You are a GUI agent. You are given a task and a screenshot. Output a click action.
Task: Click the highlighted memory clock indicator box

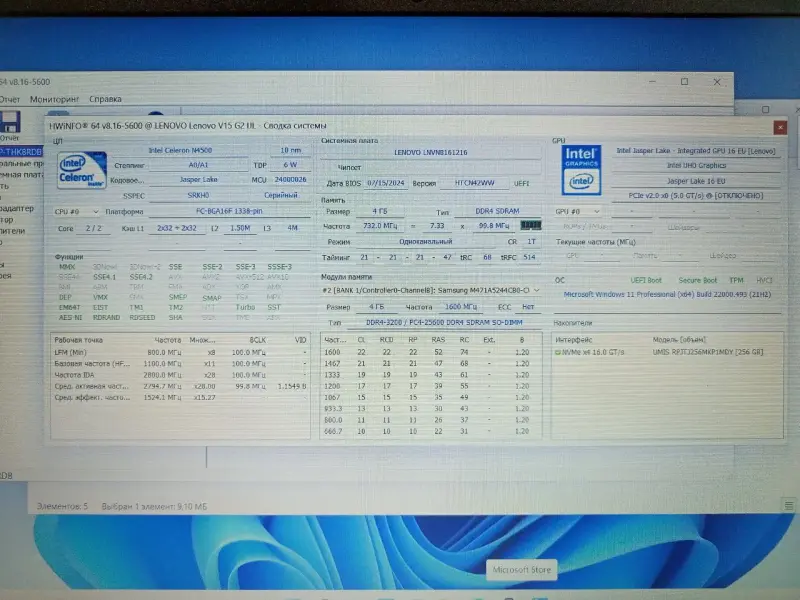coord(529,226)
